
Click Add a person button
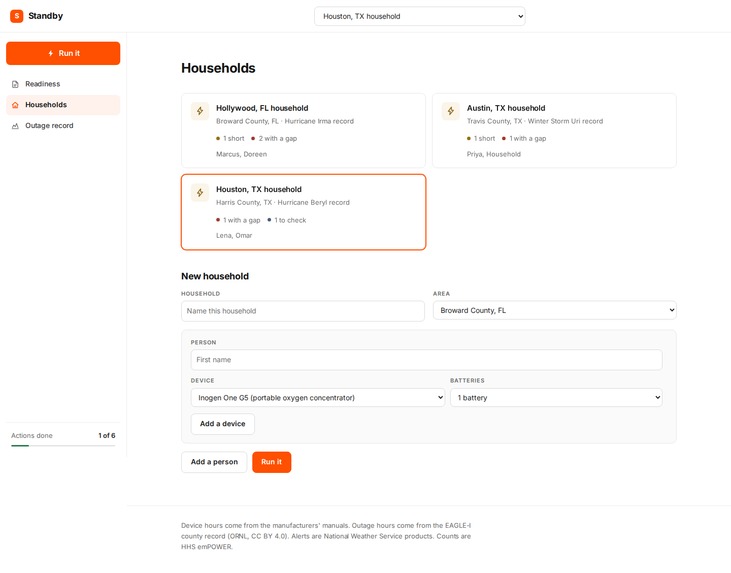tap(214, 462)
